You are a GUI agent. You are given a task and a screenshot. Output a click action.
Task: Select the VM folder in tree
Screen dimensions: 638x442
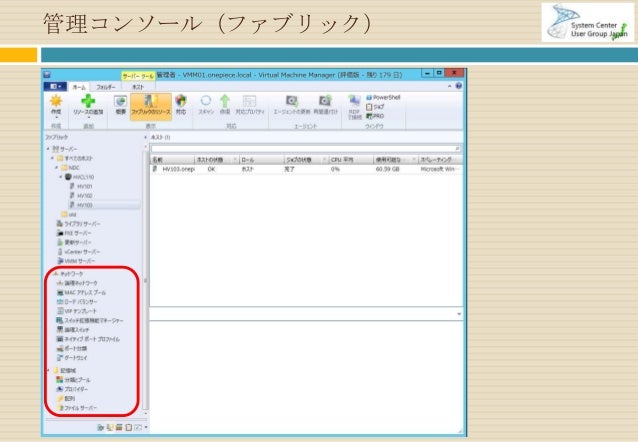coord(69,214)
